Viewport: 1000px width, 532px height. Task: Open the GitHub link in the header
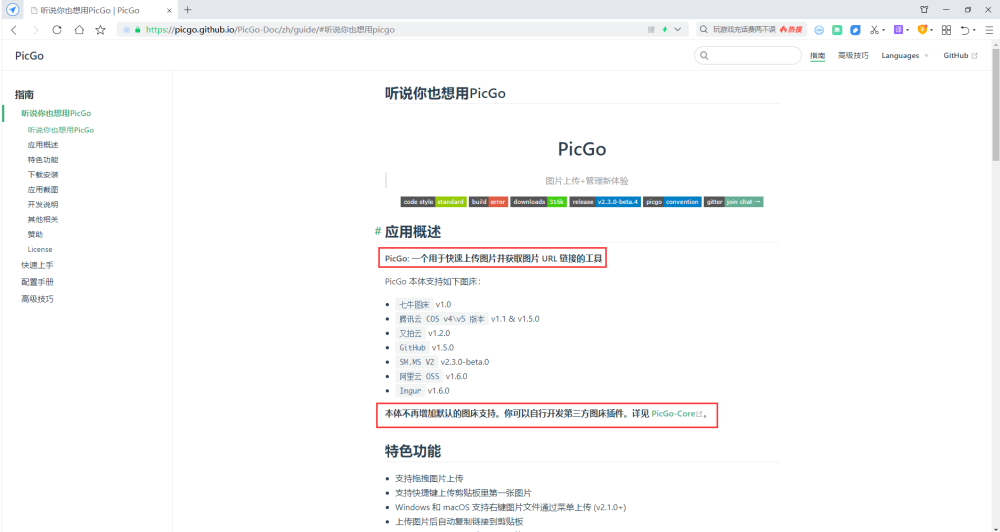(960, 55)
